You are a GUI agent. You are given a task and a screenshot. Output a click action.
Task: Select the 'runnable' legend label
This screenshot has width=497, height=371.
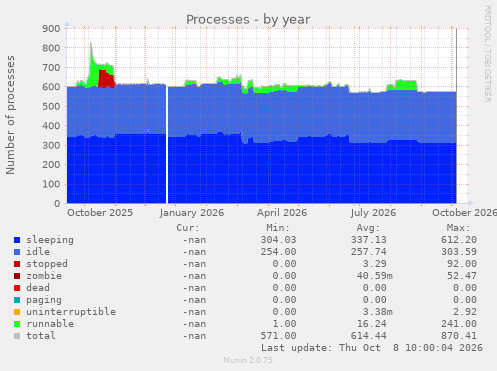50,324
